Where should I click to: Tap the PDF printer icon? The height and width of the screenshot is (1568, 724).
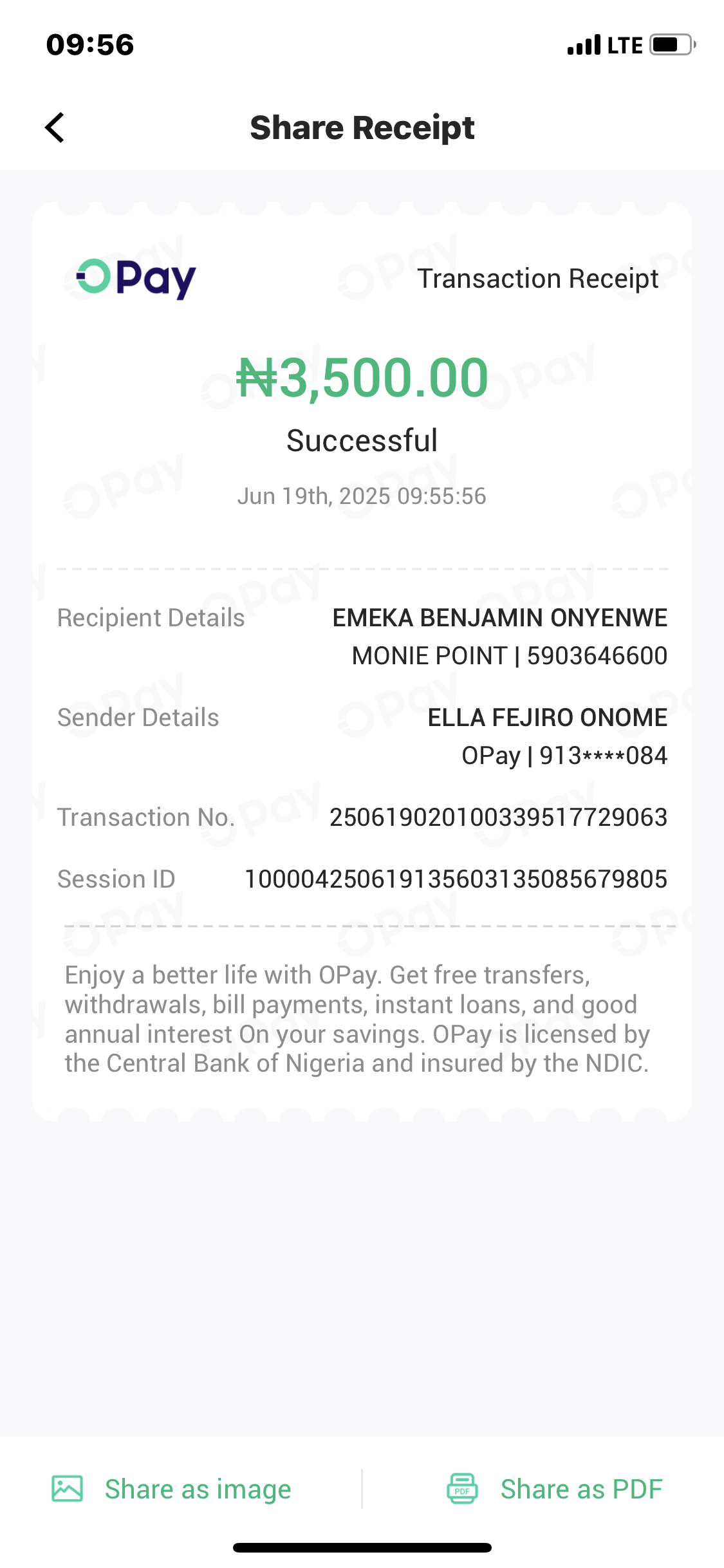(x=462, y=1488)
